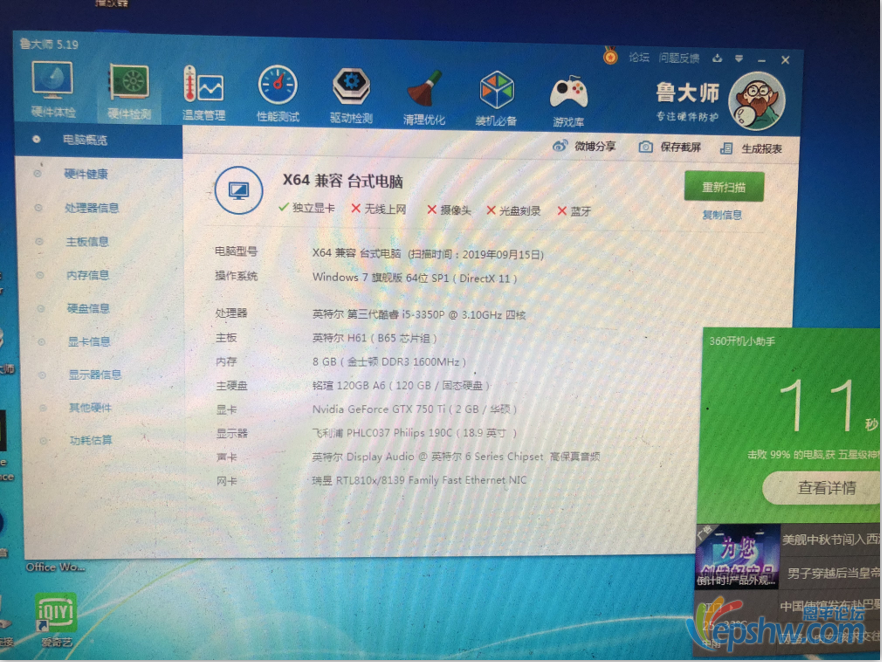This screenshot has height=662, width=882.
Task: Click the download-tray icon in the title bar
Action: [x=717, y=58]
